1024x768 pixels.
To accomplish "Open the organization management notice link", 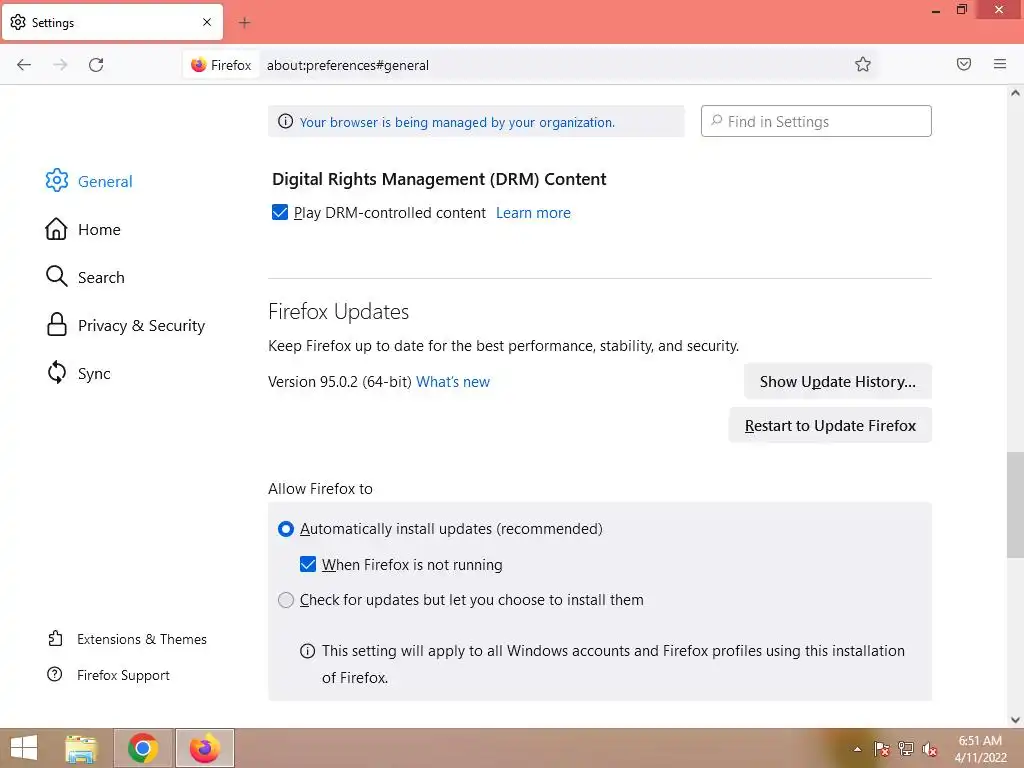I will tap(457, 122).
